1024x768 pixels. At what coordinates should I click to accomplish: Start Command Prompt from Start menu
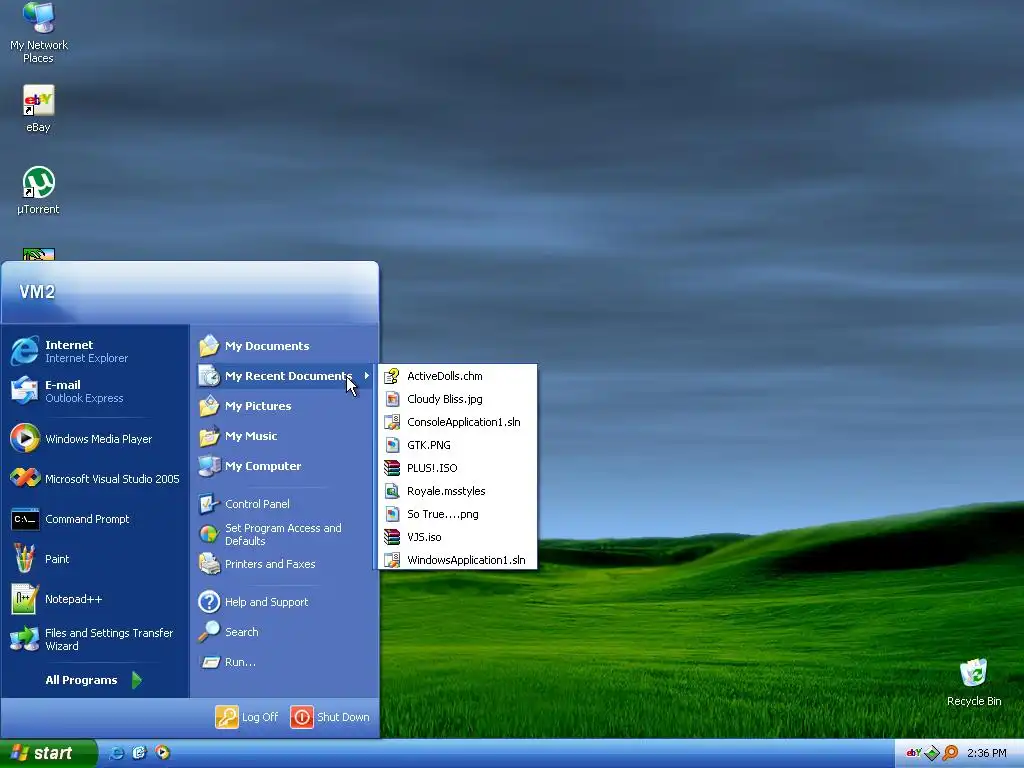tap(95, 519)
